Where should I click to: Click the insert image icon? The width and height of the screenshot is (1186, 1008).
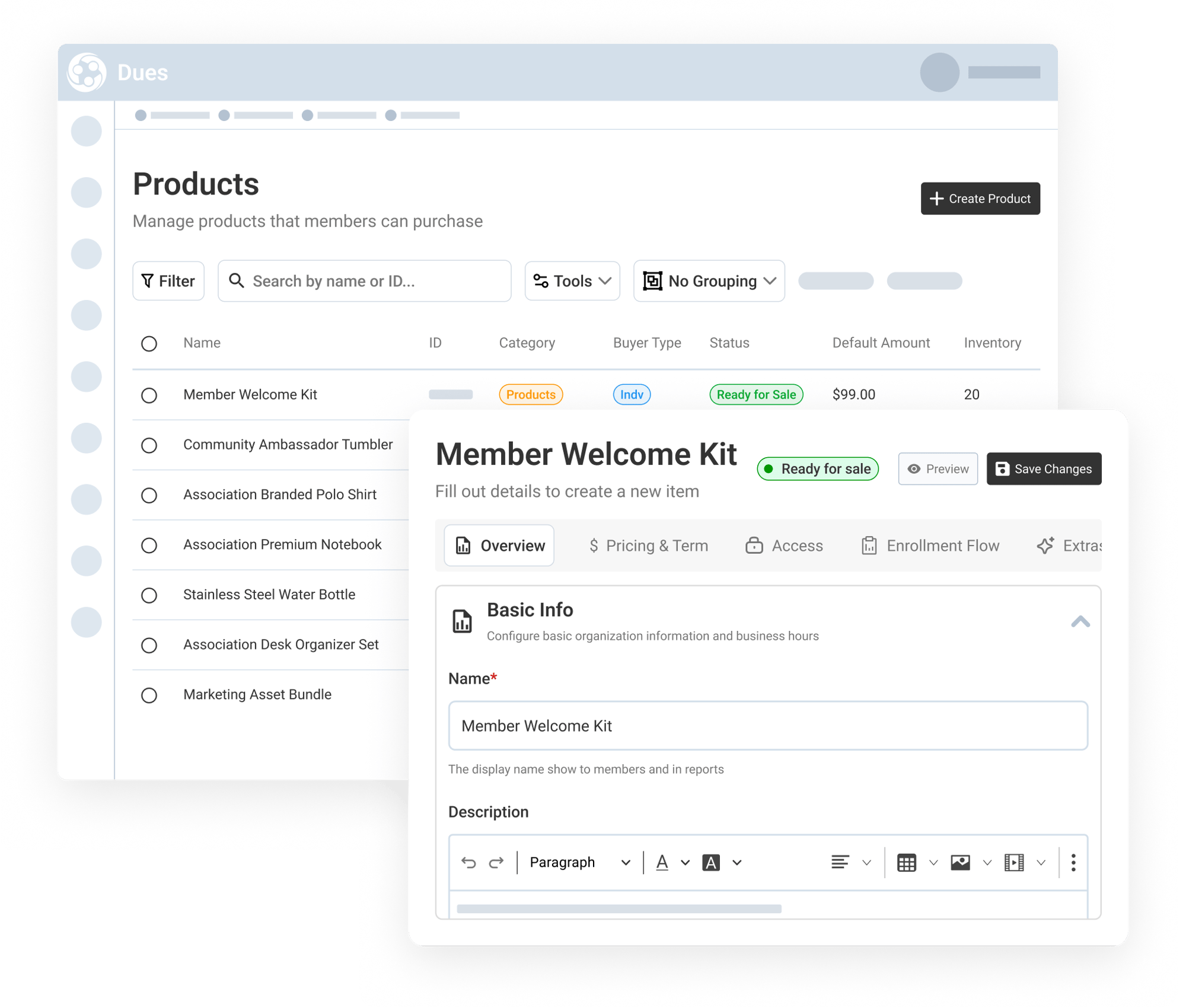960,862
